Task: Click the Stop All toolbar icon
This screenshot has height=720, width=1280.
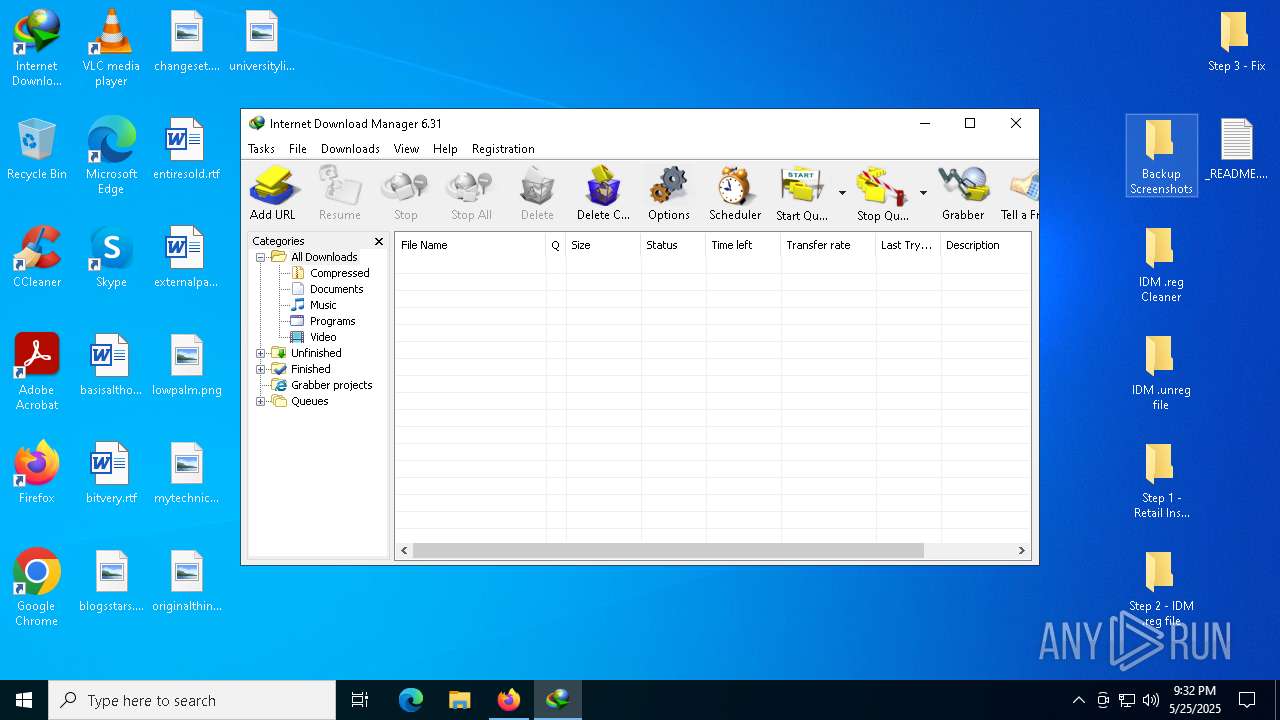Action: click(x=471, y=193)
